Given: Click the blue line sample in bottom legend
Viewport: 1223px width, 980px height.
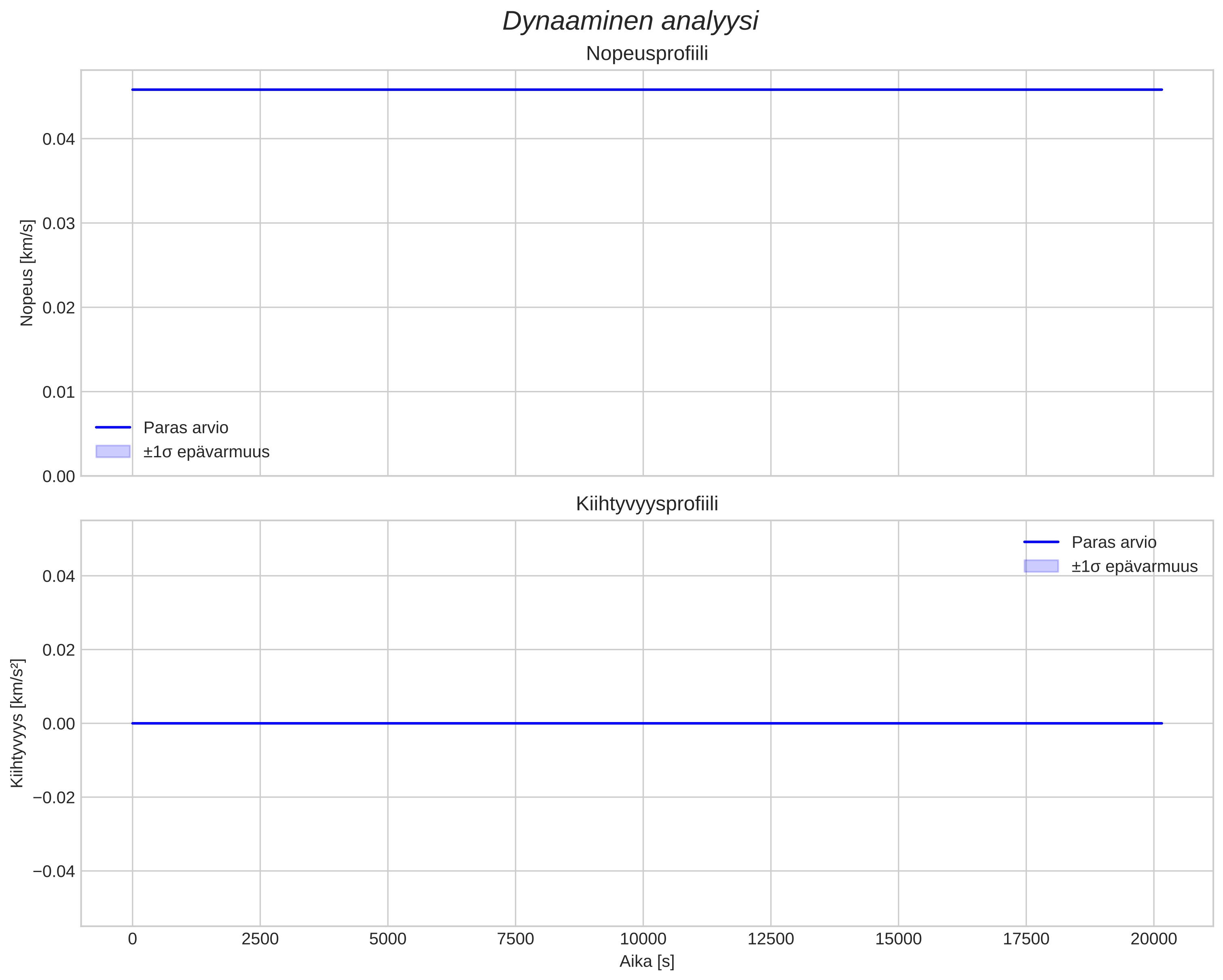Looking at the screenshot, I should coord(1041,542).
